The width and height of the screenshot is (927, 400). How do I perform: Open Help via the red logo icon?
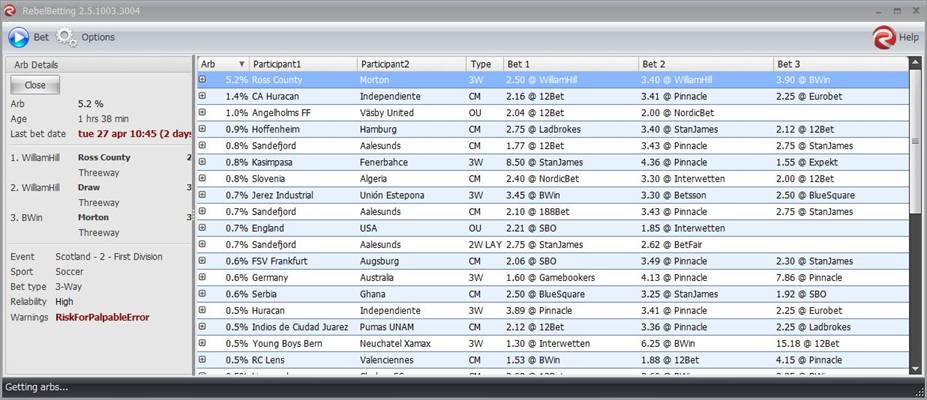(x=884, y=37)
